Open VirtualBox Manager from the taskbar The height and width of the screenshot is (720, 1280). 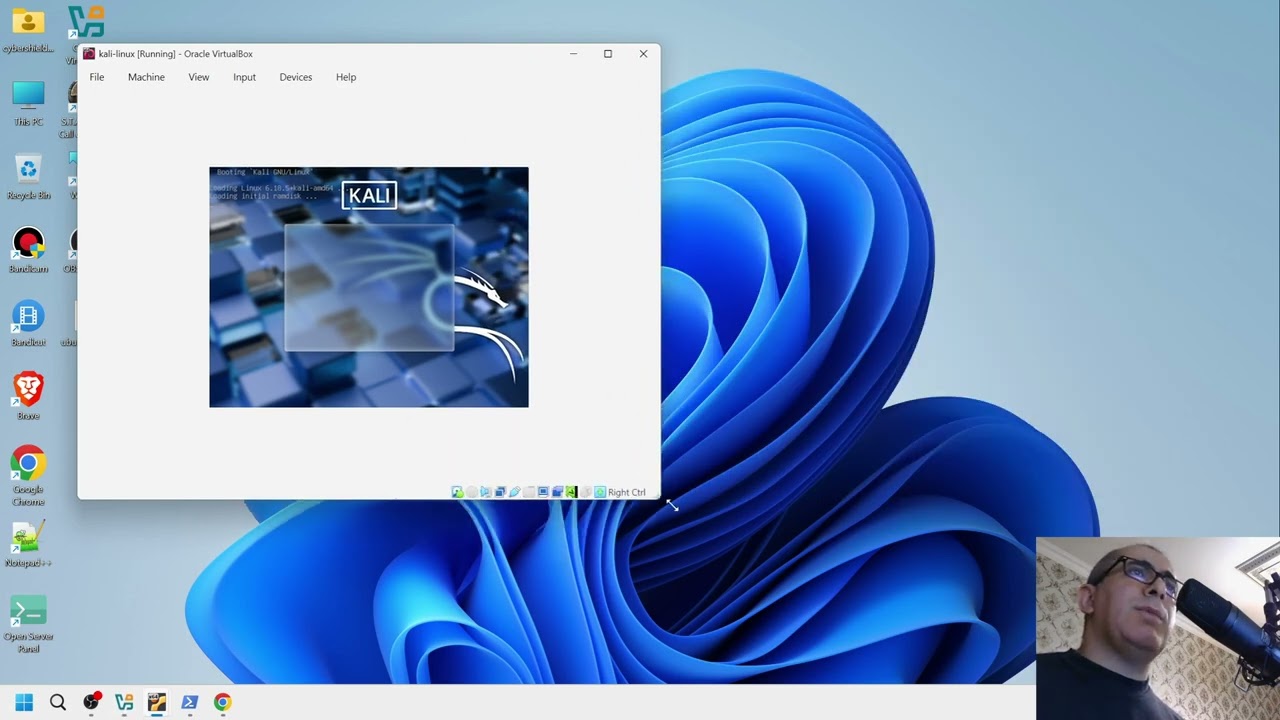click(124, 702)
